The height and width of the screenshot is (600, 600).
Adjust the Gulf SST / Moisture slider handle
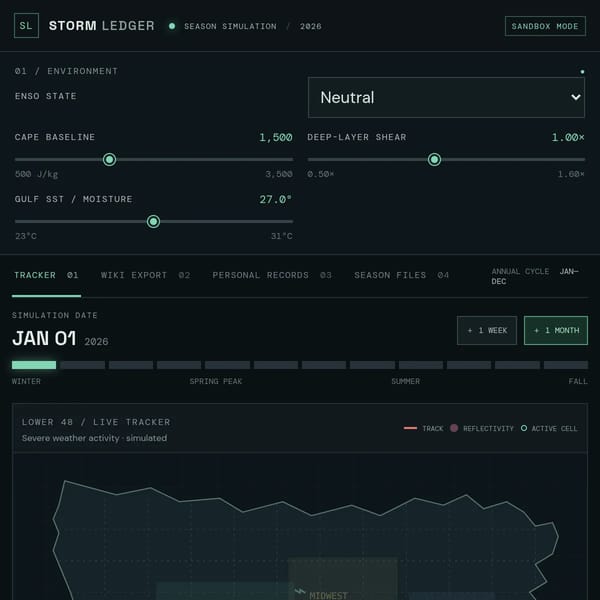coord(153,222)
